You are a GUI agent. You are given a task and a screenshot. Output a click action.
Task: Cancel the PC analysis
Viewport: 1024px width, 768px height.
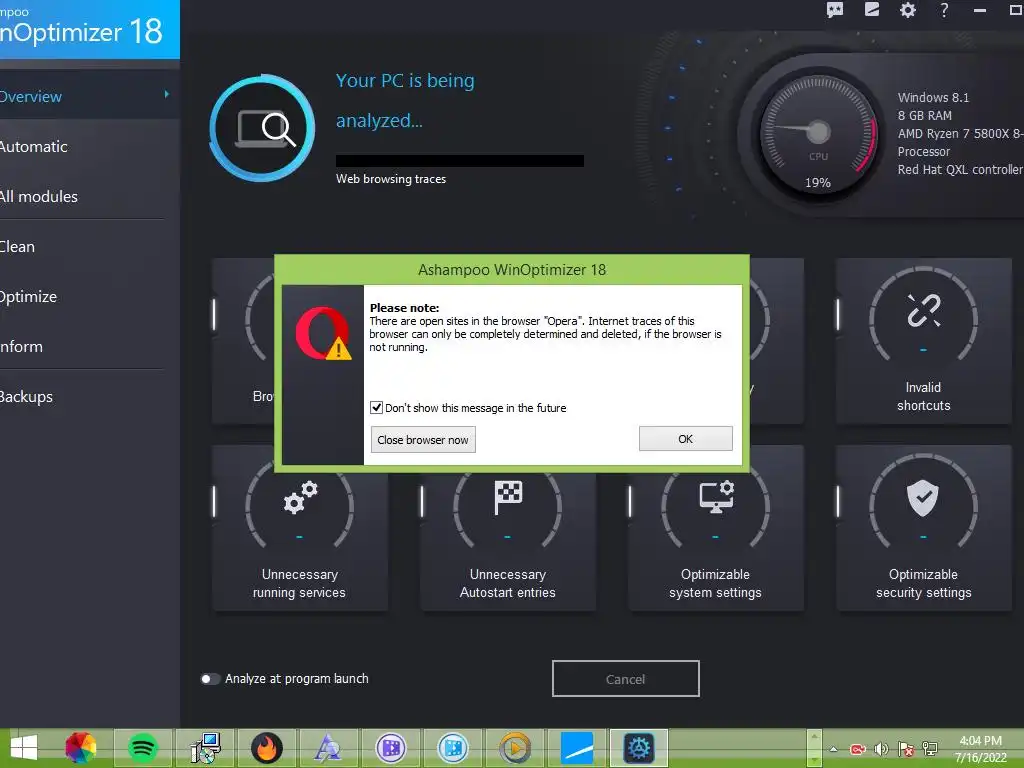coord(626,679)
